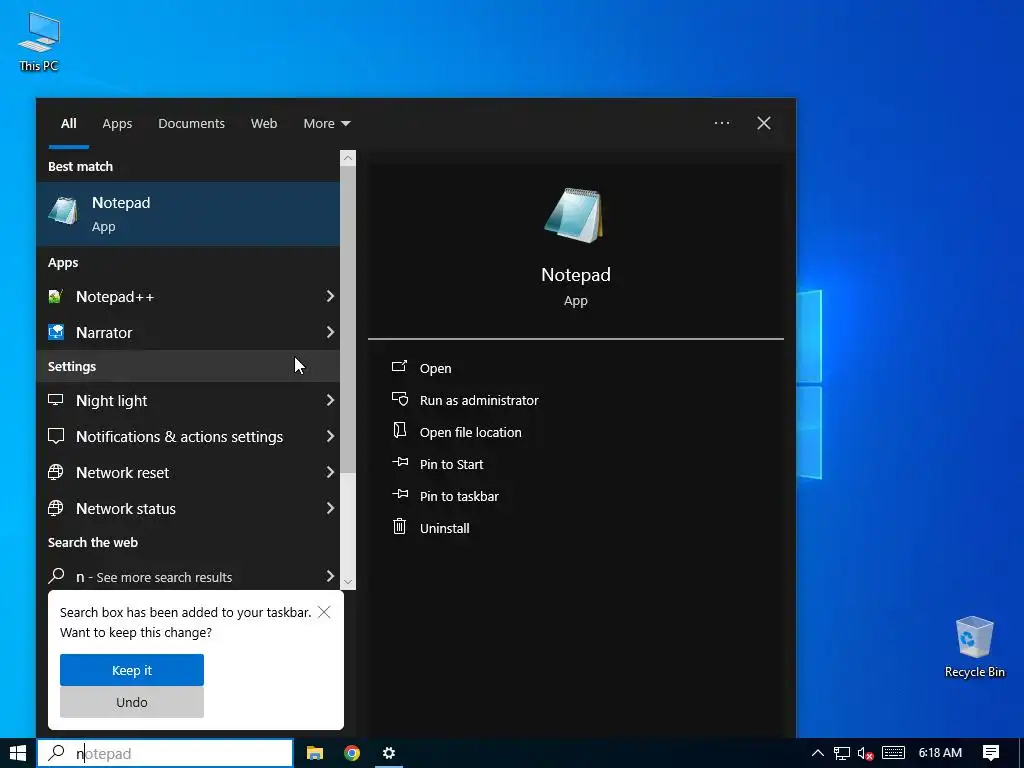
Task: Click the results scrollbar up arrow
Action: tap(348, 158)
